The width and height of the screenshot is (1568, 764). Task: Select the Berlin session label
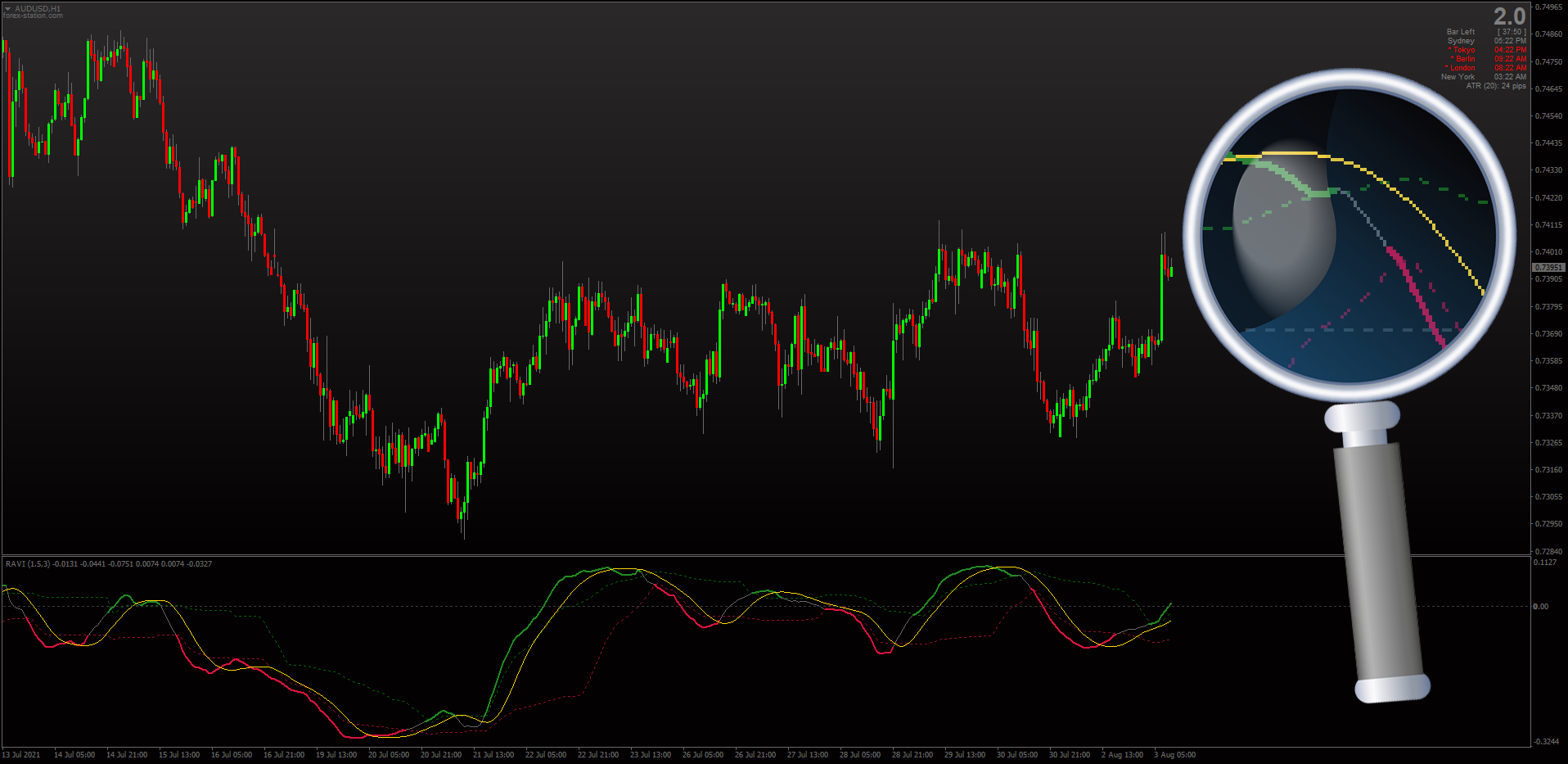click(x=1463, y=59)
